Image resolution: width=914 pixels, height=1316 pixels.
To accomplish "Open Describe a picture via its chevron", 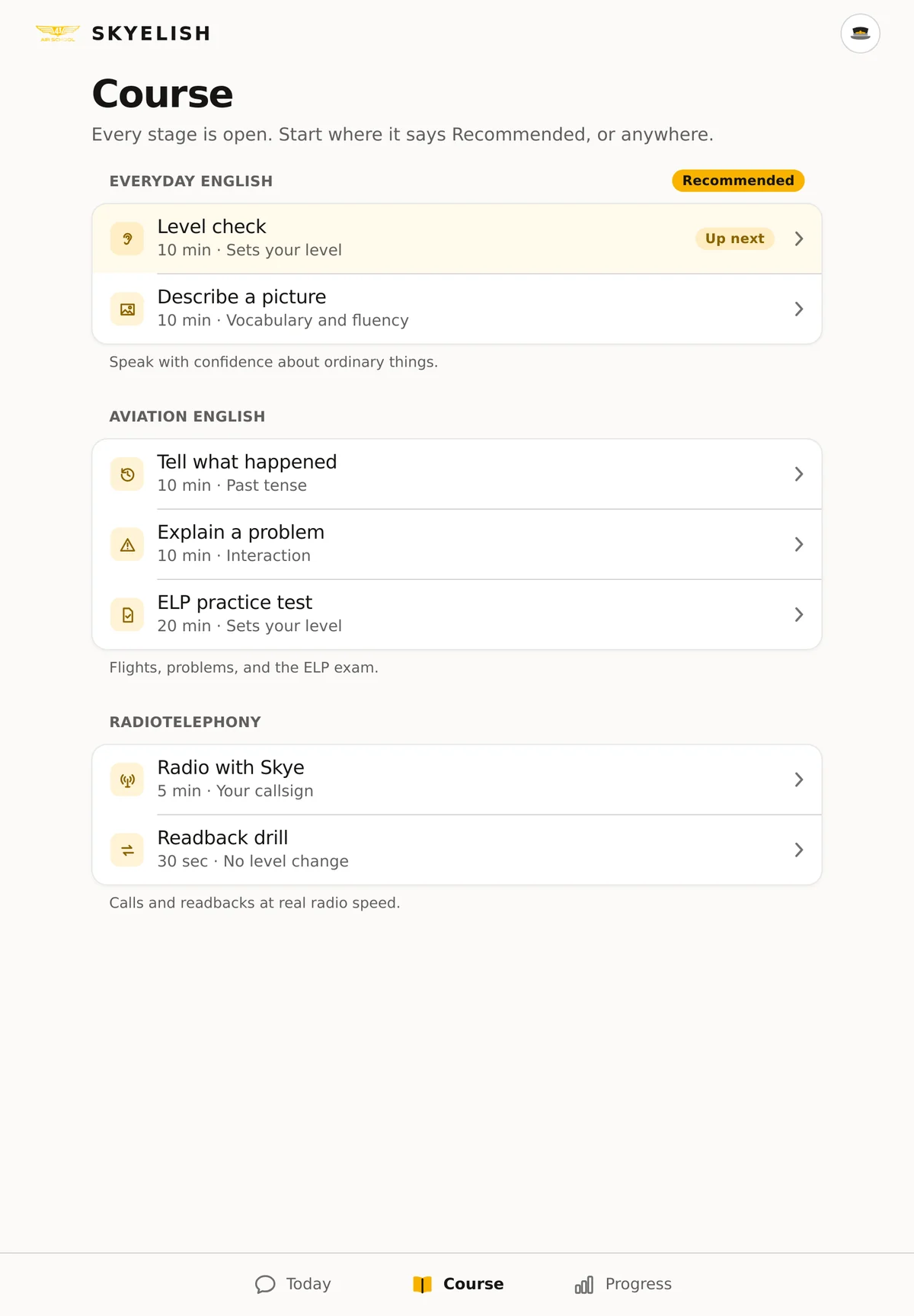I will pyautogui.click(x=798, y=309).
